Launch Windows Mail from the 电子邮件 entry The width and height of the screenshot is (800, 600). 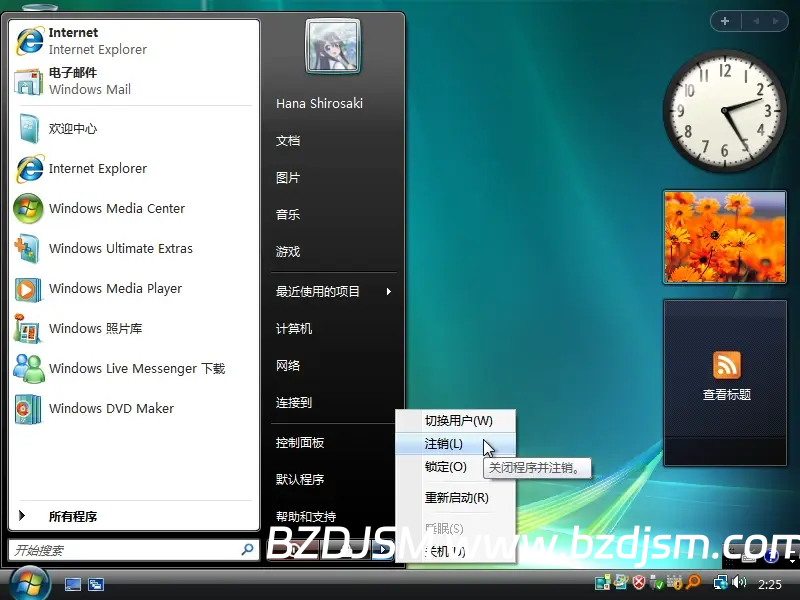pyautogui.click(x=134, y=81)
